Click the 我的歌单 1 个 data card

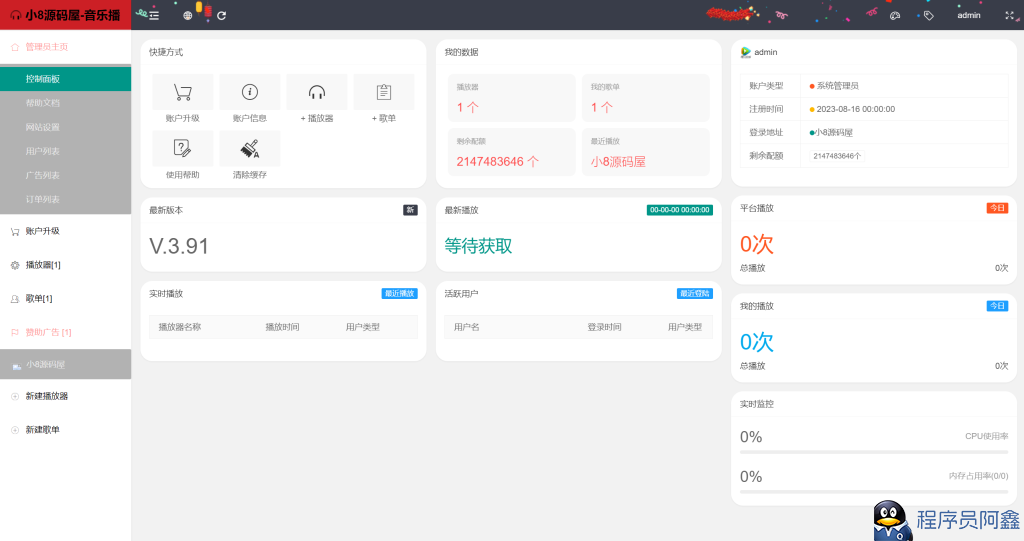[645, 98]
